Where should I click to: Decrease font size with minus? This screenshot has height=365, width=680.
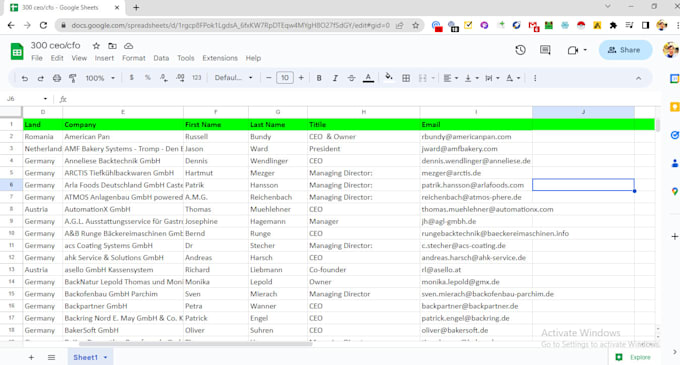pyautogui.click(x=268, y=78)
